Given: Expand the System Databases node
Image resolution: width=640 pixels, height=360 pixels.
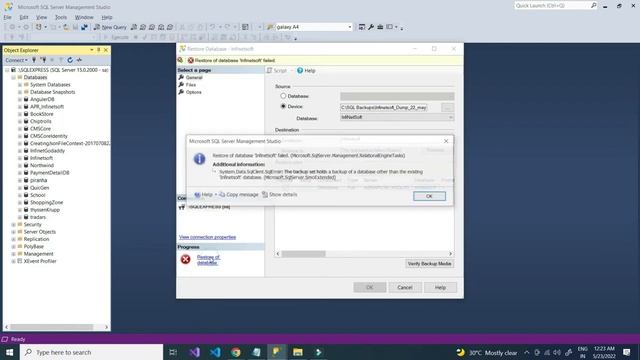Looking at the screenshot, I should click(20, 84).
